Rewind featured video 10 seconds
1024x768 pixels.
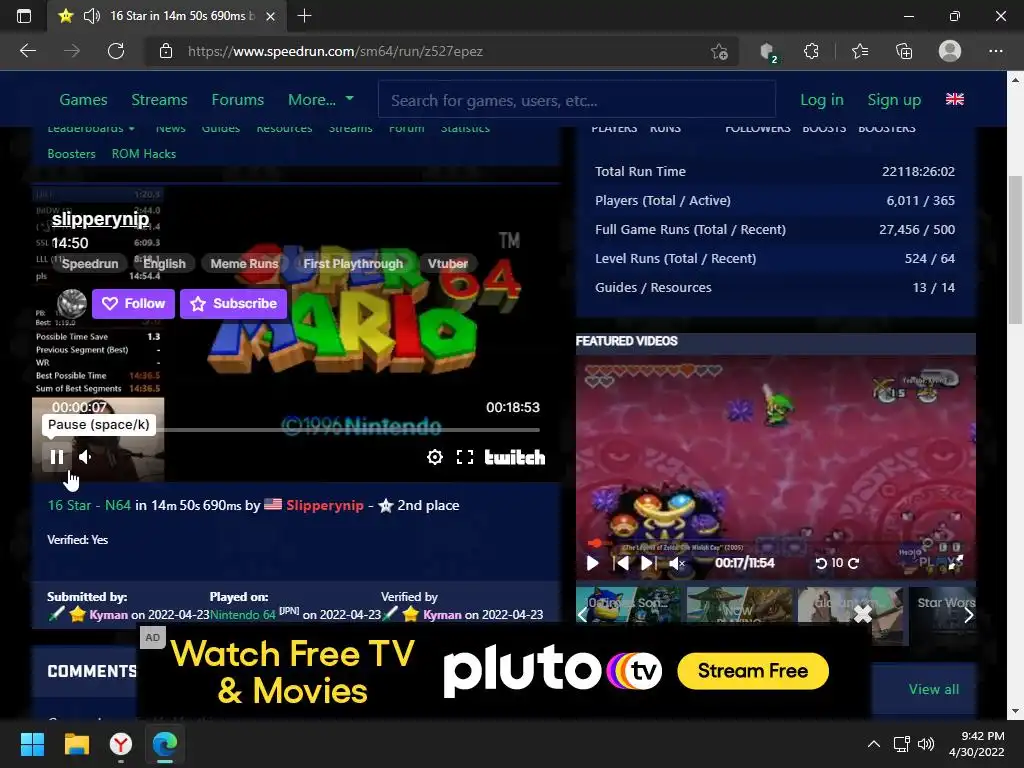tap(822, 563)
